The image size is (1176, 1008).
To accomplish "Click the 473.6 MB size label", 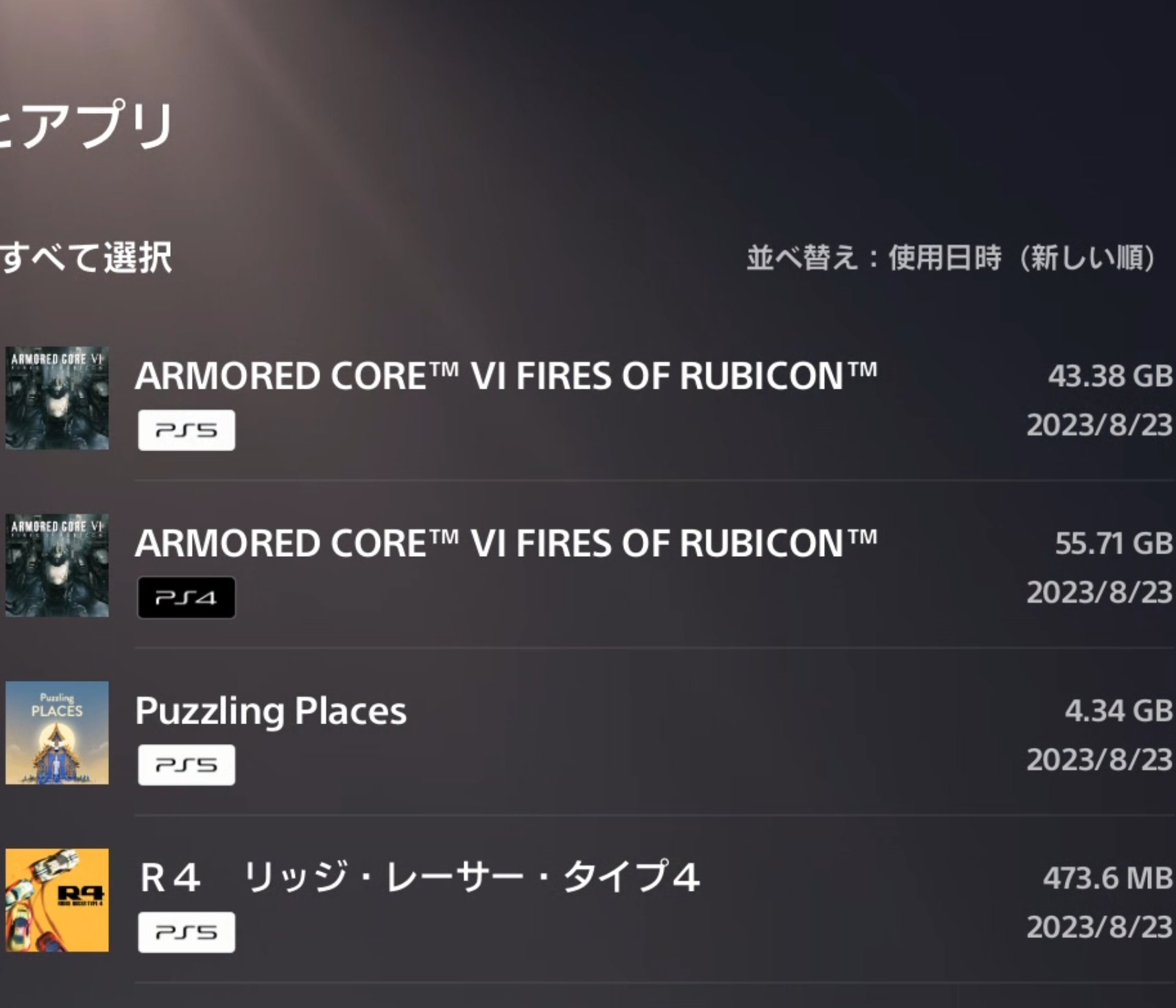I will pos(1107,878).
